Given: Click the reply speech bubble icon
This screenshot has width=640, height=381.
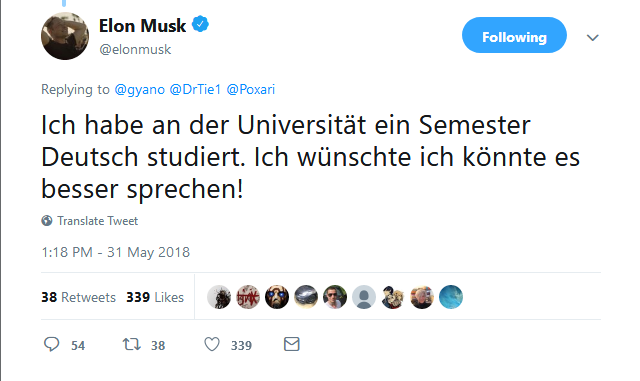Looking at the screenshot, I should click(x=51, y=344).
